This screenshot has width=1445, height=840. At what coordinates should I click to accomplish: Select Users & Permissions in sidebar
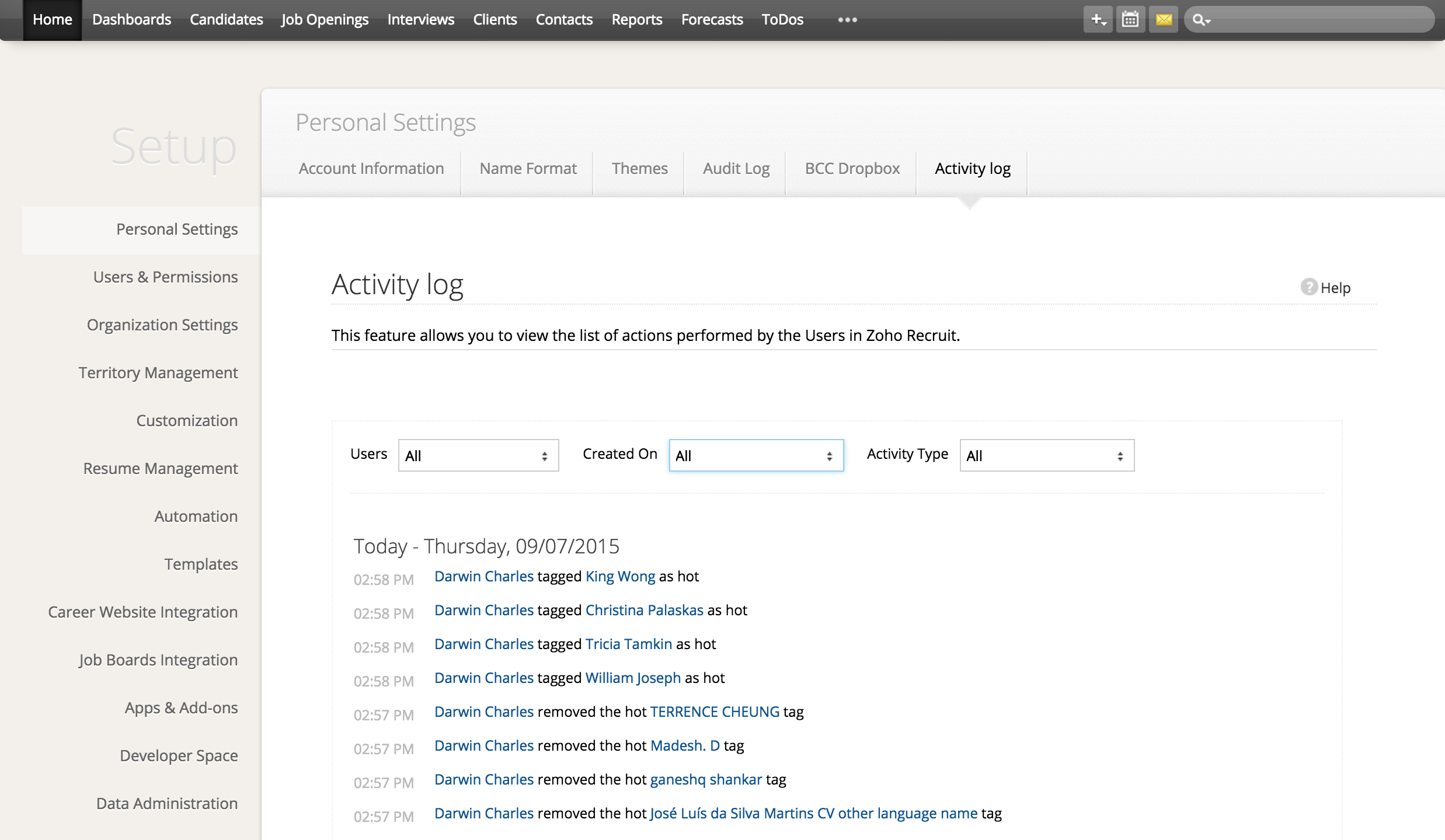point(165,277)
